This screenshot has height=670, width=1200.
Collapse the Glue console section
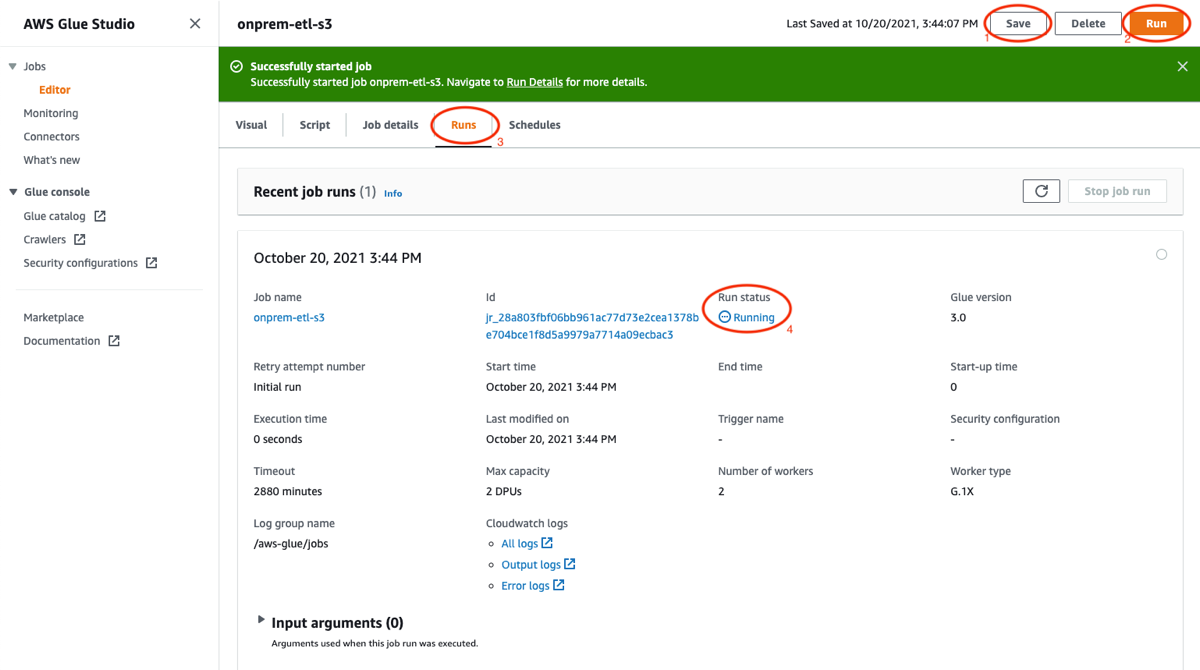coord(13,192)
